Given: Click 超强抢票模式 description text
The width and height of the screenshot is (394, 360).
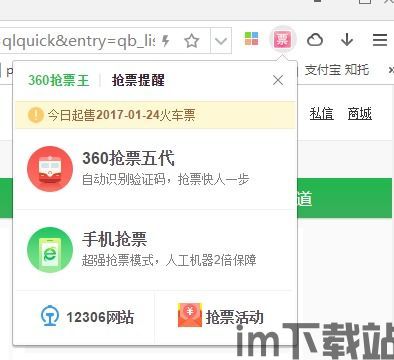Looking at the screenshot, I should (169, 260).
